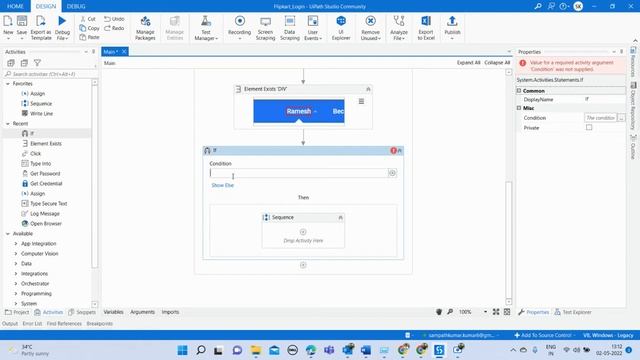This screenshot has height=360, width=640.
Task: Click Analyze File icon
Action: [399, 21]
